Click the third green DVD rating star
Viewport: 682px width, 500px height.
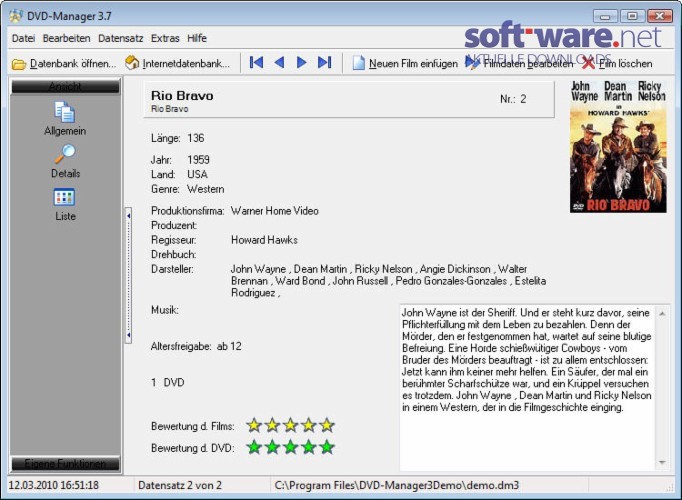pyautogui.click(x=290, y=447)
